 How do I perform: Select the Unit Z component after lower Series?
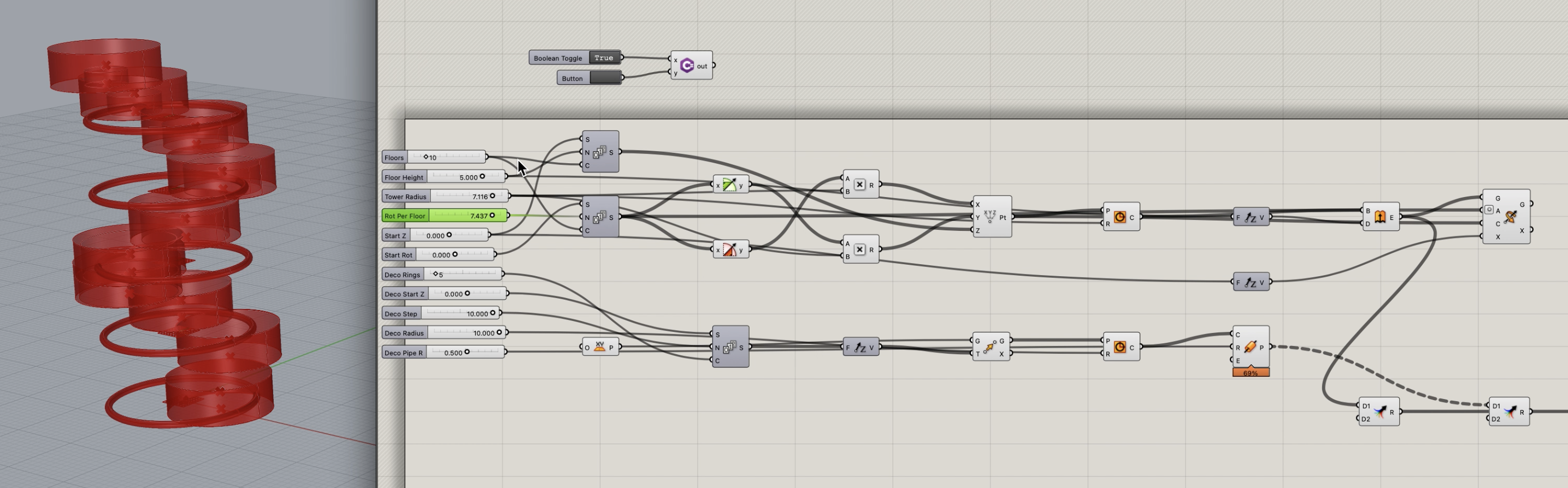(x=859, y=348)
